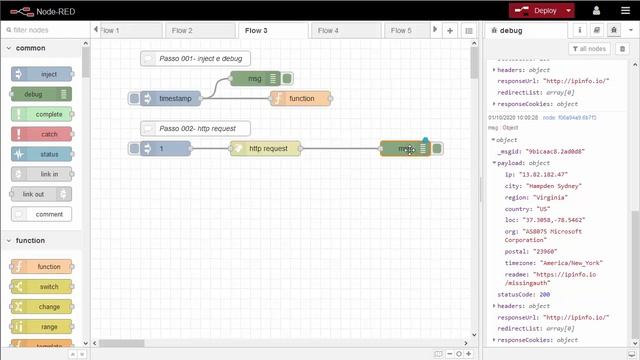Open the main hamburger menu
Viewport: 640px width, 360px height.
pyautogui.click(x=625, y=11)
